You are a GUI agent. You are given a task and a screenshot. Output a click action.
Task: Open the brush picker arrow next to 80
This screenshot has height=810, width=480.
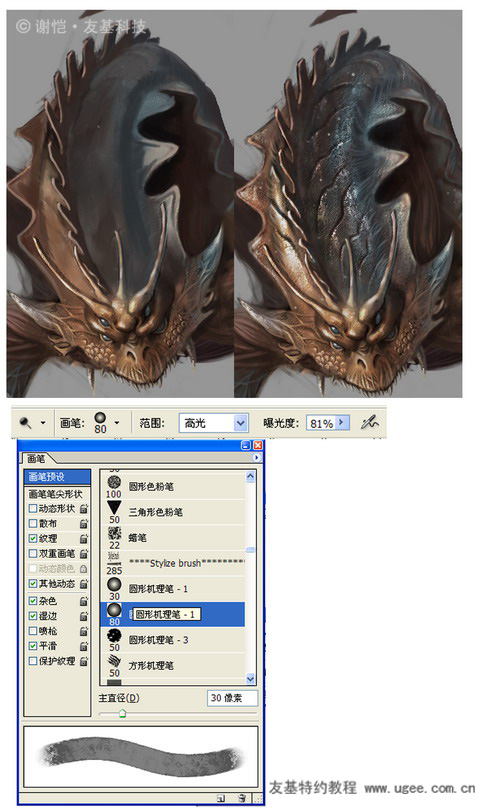pos(117,423)
